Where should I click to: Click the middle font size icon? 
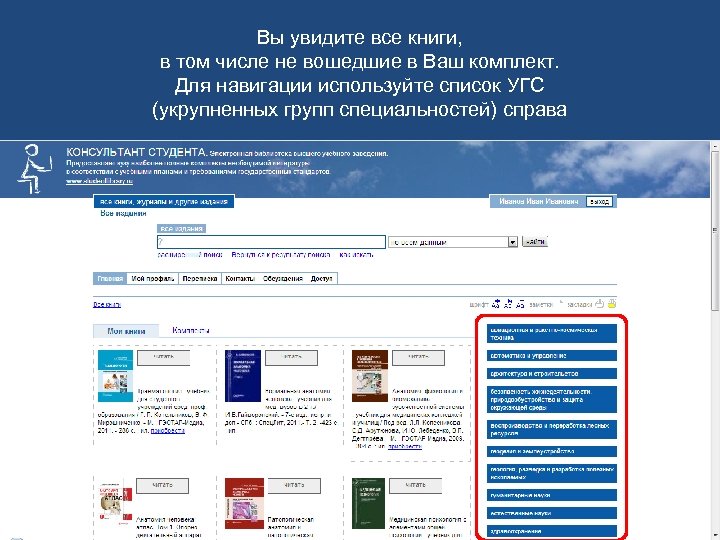click(508, 304)
